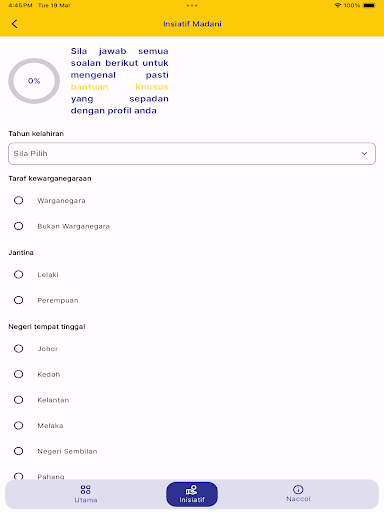Image resolution: width=384 pixels, height=512 pixels.
Task: Choose Lelaki as jantina
Action: coord(19,274)
